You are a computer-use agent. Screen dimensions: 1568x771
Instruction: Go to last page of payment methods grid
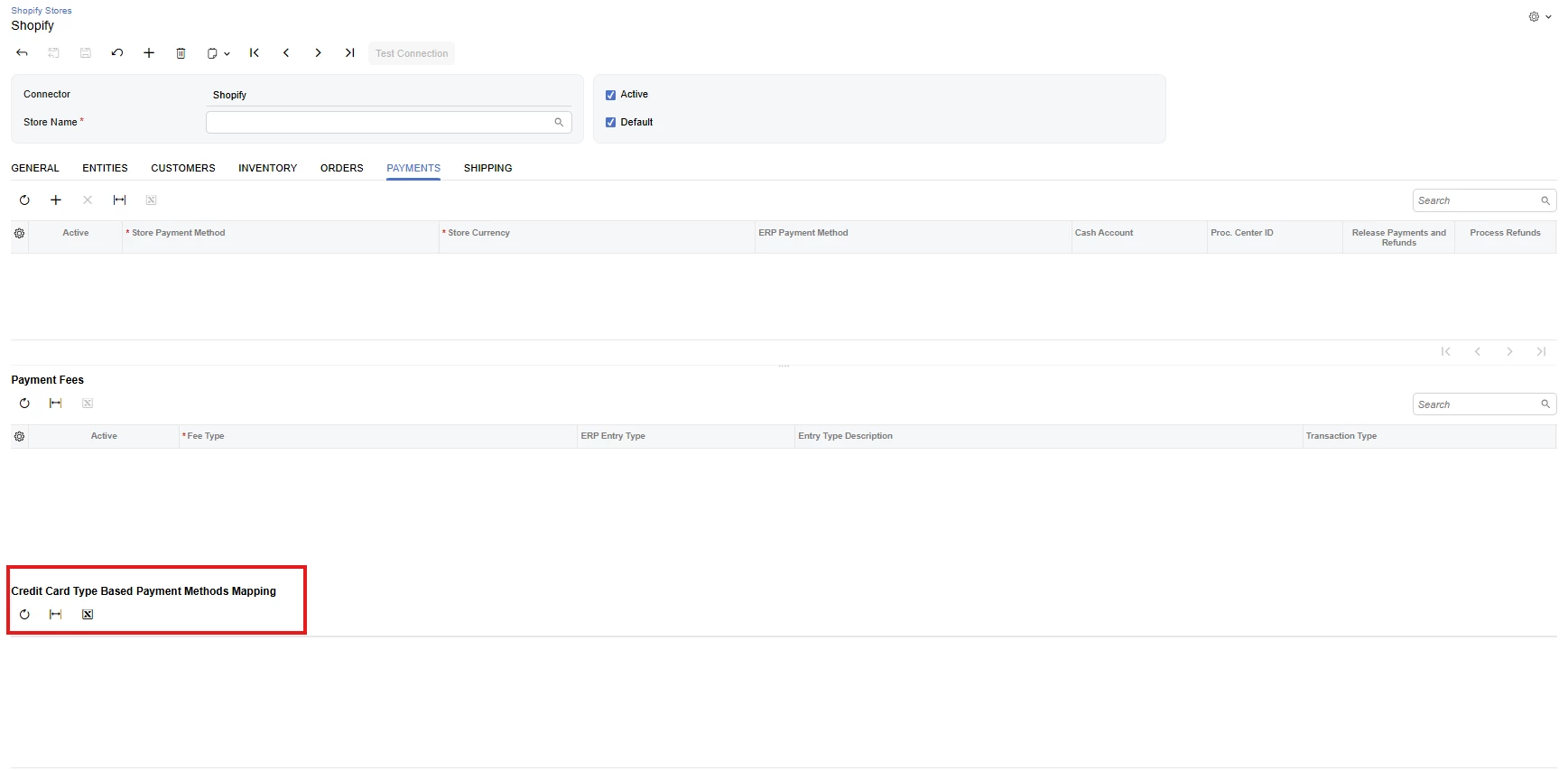point(1541,352)
